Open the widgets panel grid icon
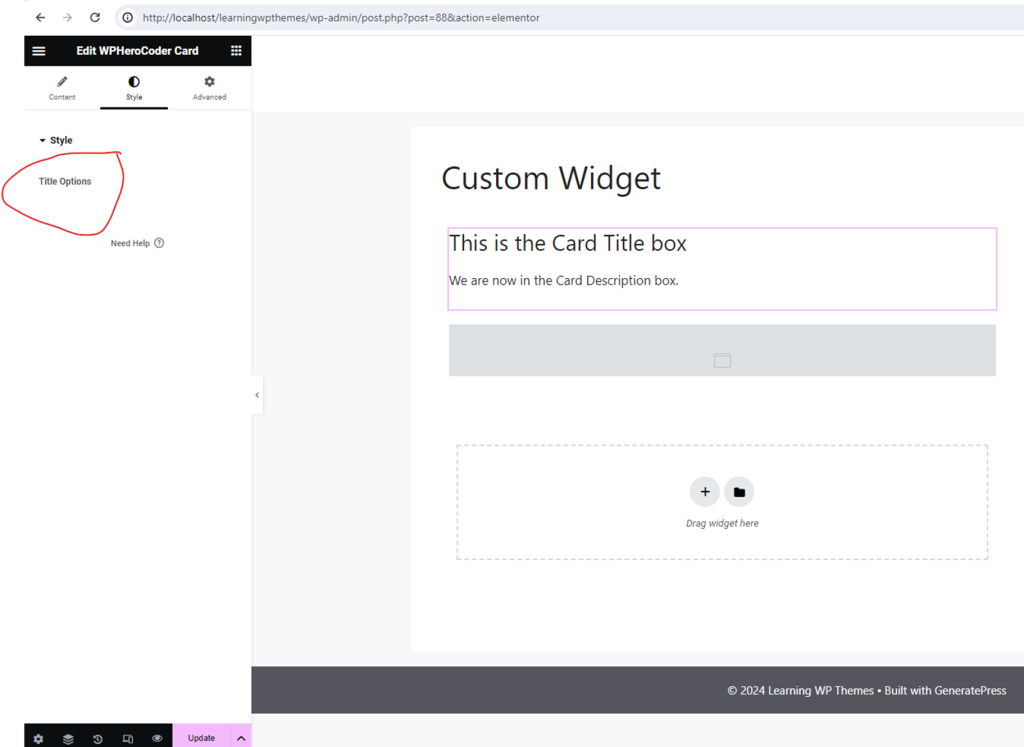1024x747 pixels. pyautogui.click(x=236, y=50)
